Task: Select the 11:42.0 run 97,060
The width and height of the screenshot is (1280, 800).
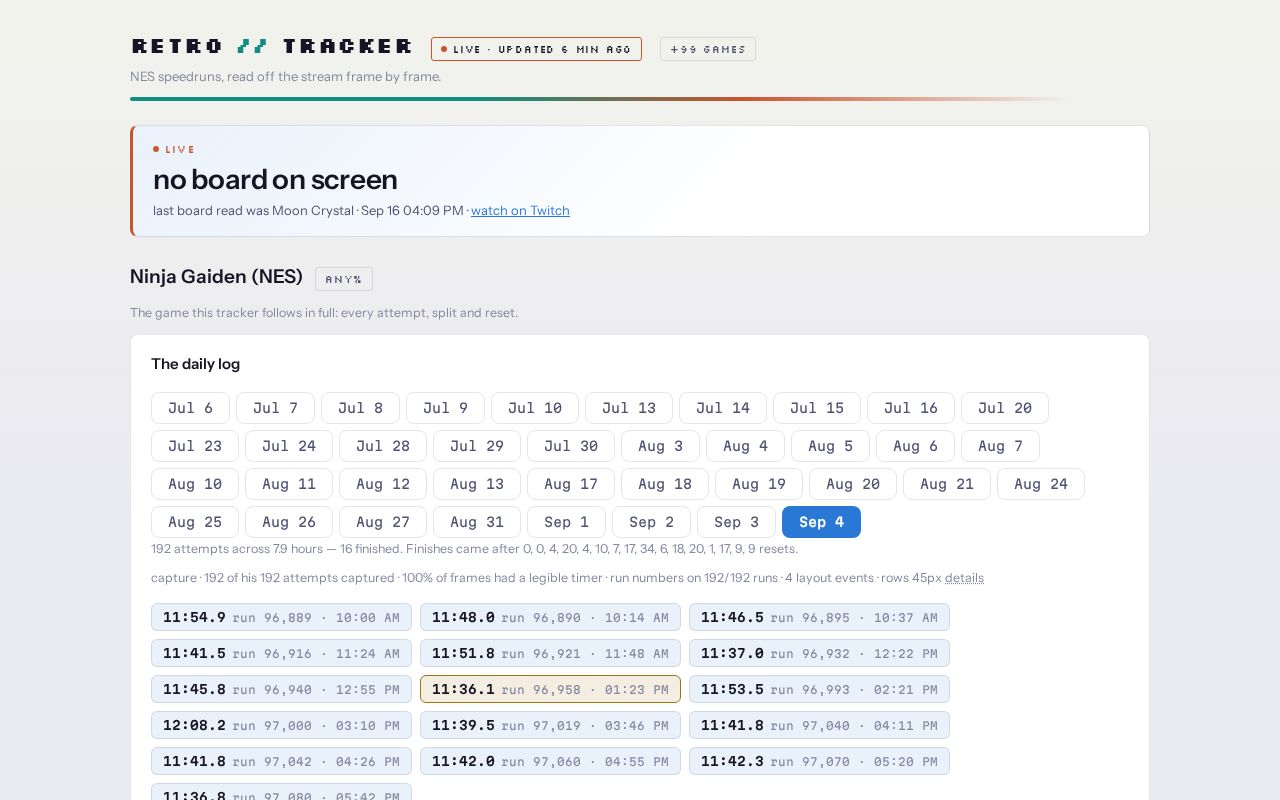Action: point(550,761)
